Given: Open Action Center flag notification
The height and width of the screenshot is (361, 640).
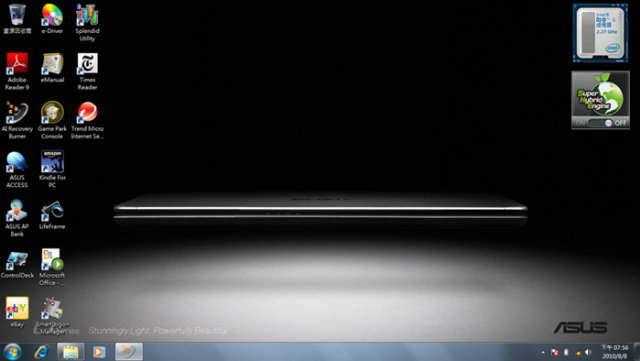Looking at the screenshot, I should click(x=554, y=352).
